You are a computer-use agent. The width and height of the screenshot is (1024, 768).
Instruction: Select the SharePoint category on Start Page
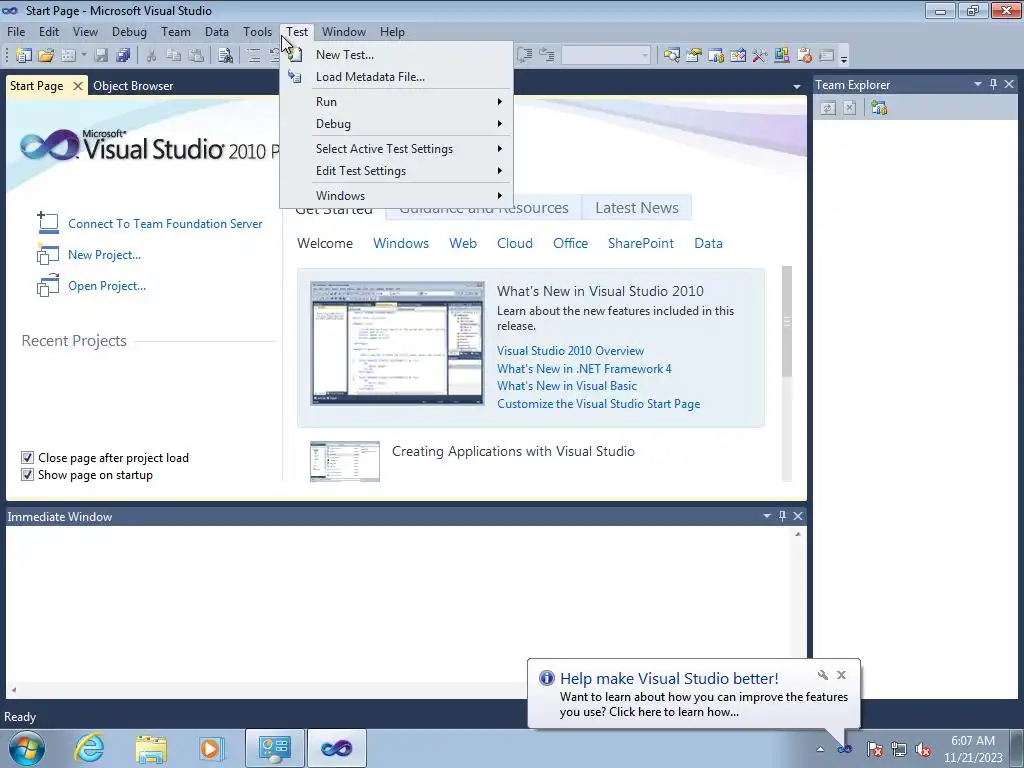click(x=641, y=244)
